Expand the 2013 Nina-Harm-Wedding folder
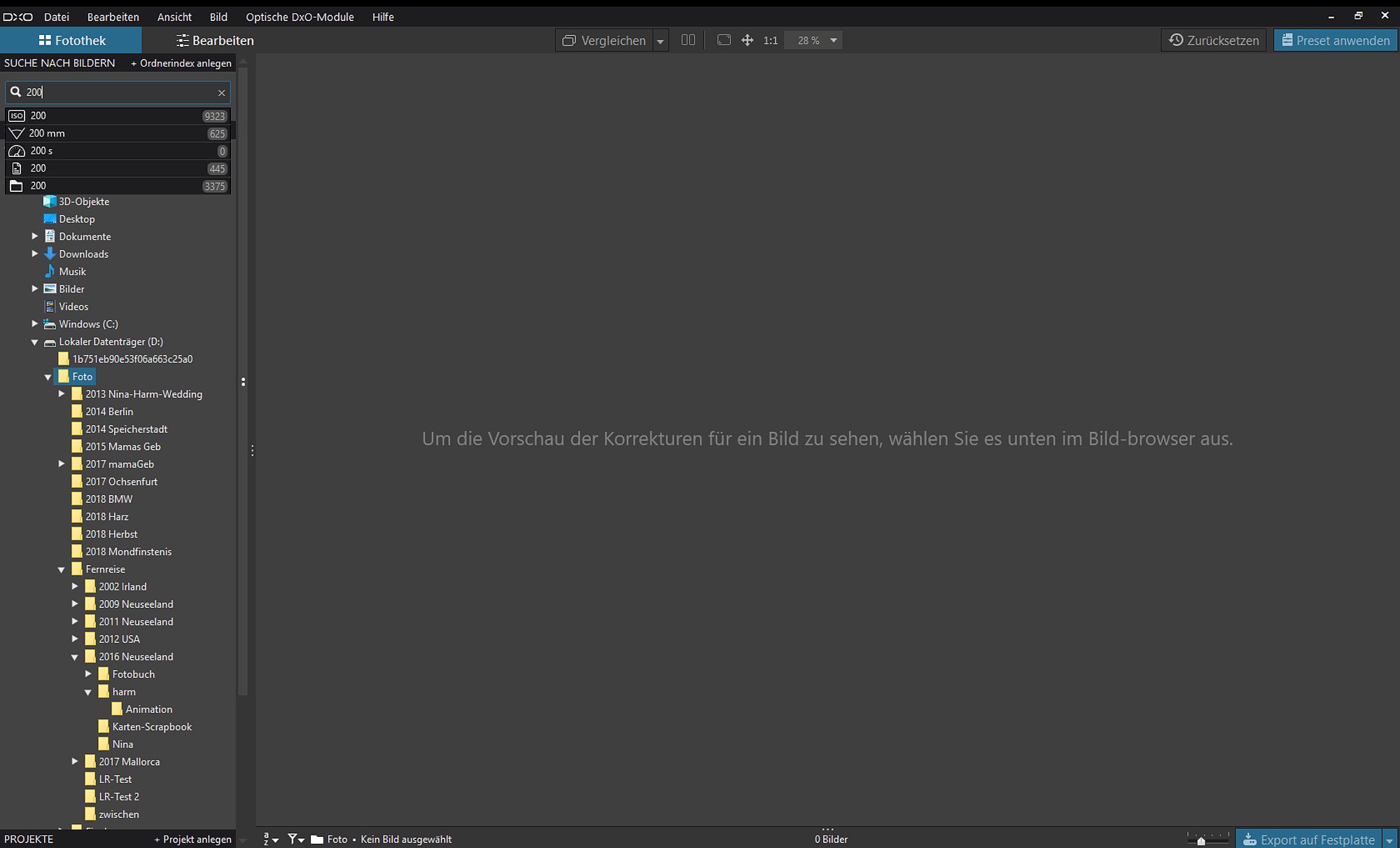 tap(62, 394)
